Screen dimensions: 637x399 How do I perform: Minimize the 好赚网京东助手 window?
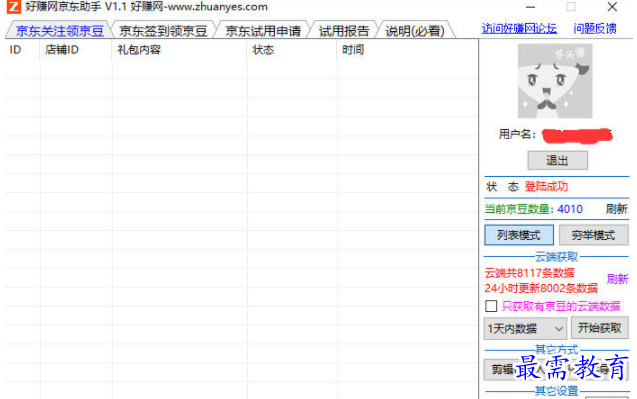coord(530,7)
